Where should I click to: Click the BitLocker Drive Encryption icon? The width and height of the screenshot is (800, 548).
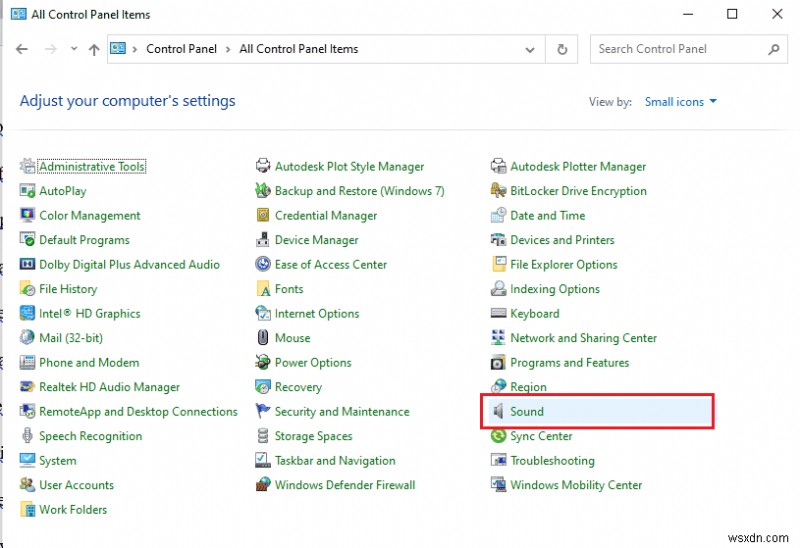[499, 191]
